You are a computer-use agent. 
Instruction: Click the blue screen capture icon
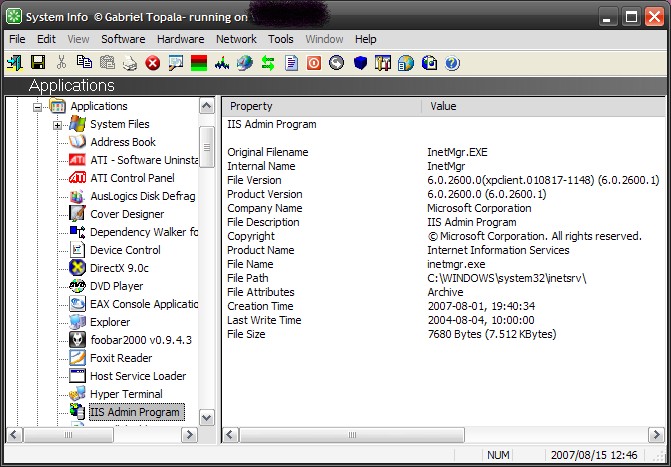[x=429, y=63]
